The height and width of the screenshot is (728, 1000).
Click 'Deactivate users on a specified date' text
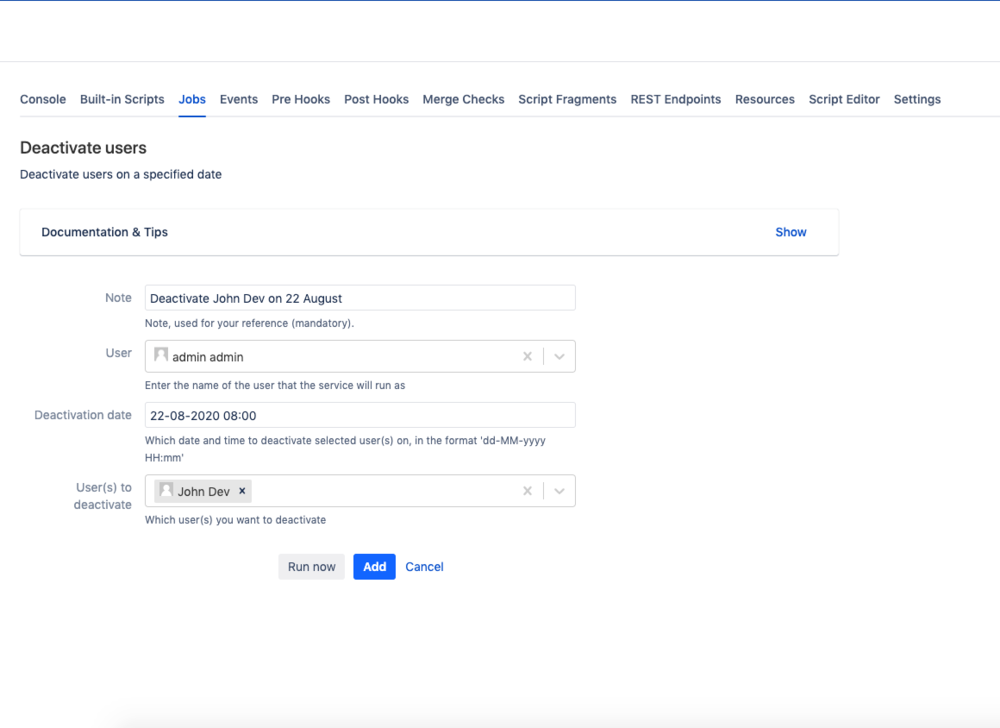(121, 175)
